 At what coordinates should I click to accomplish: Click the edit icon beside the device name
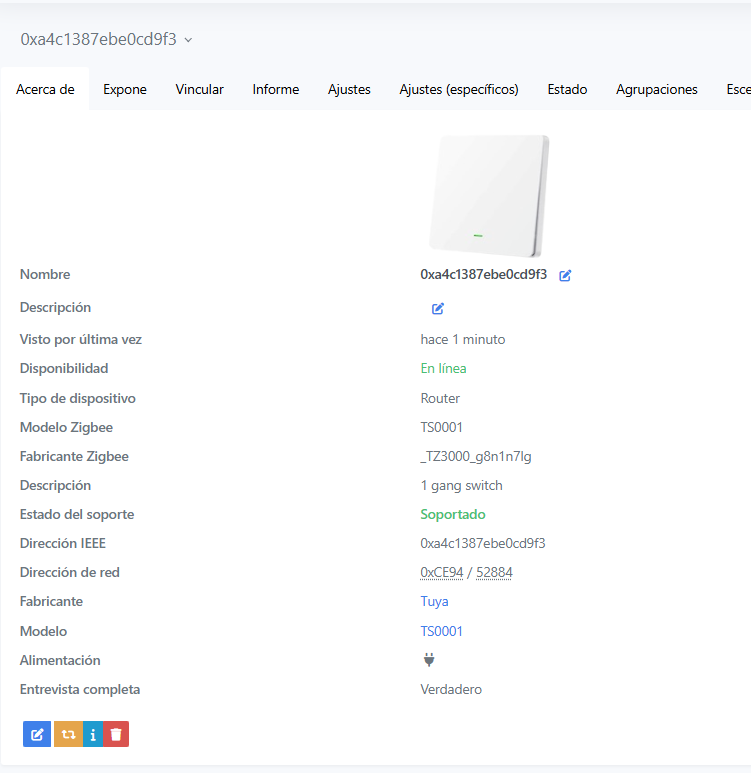(565, 275)
